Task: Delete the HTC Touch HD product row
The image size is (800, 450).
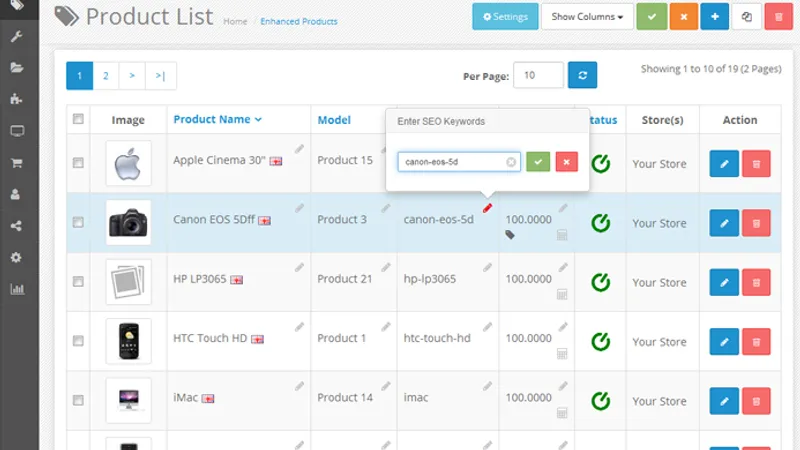Action: (x=756, y=341)
